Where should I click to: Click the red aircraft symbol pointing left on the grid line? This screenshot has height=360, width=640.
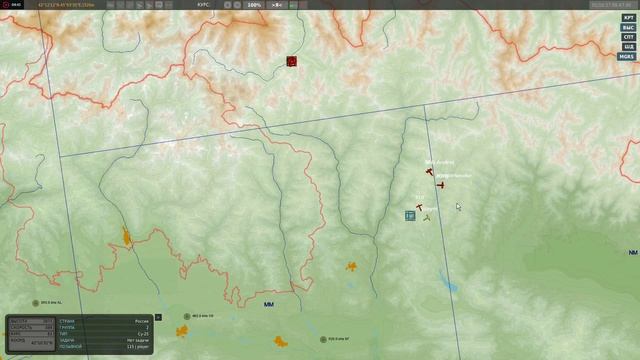pos(440,185)
